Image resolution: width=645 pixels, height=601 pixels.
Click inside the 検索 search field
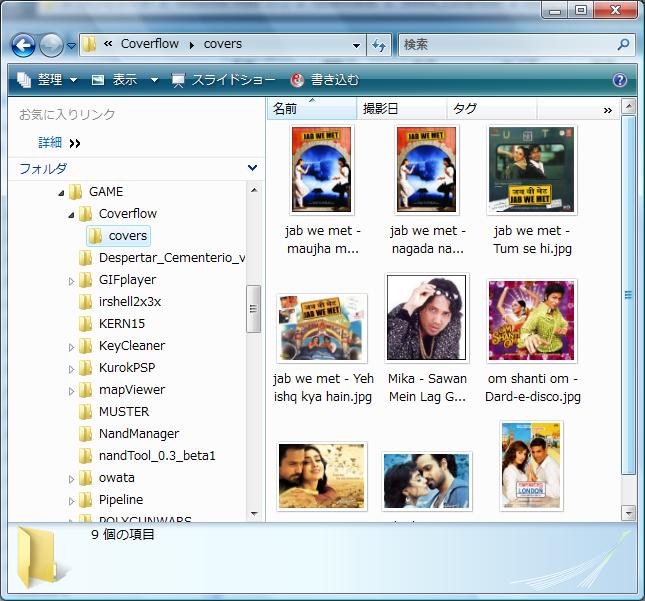508,44
